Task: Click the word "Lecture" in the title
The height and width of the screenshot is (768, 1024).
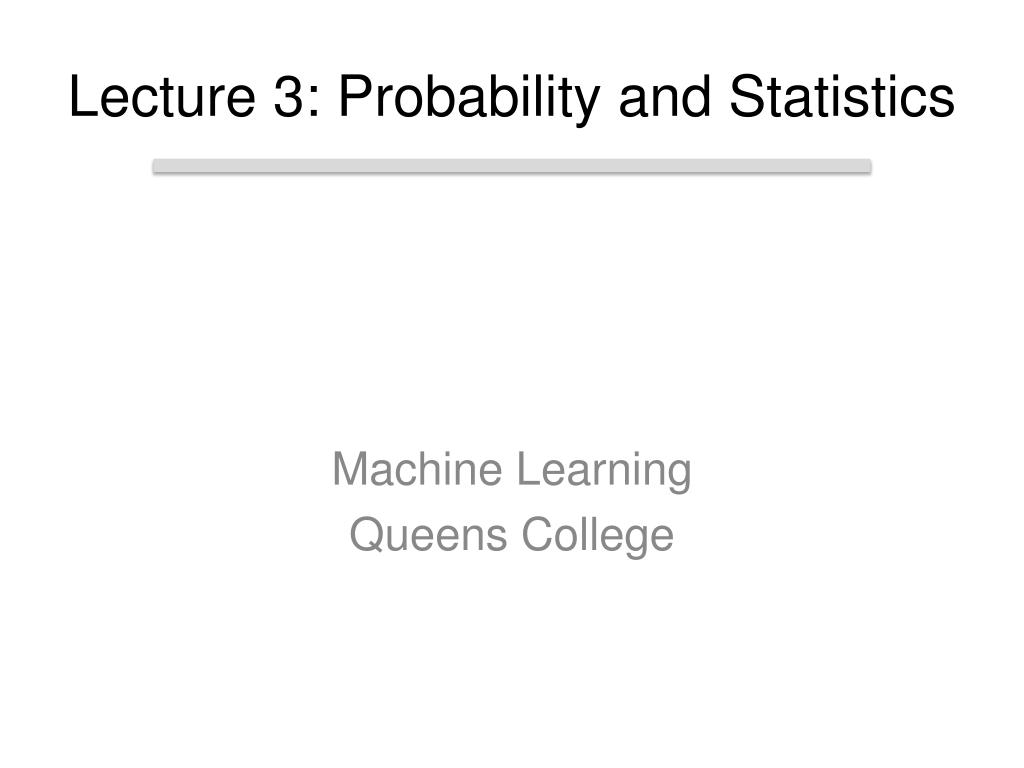Action: pyautogui.click(x=161, y=97)
